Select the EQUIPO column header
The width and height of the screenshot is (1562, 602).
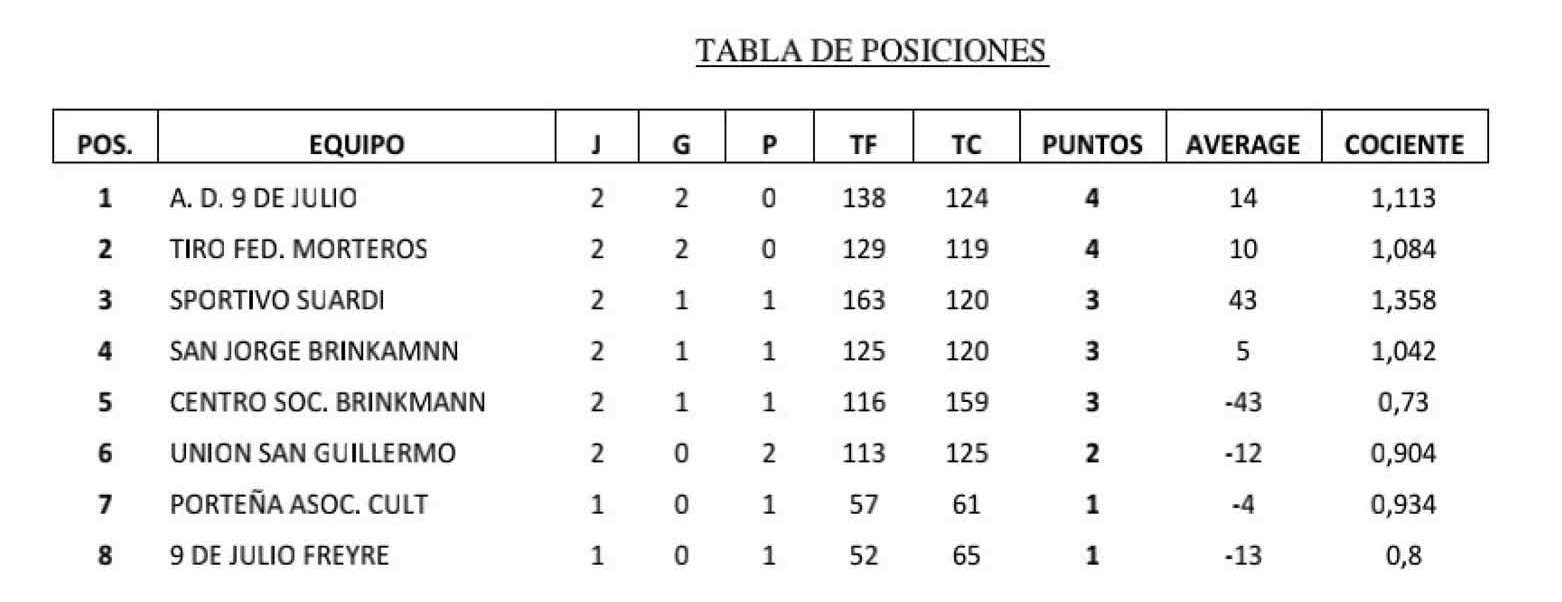357,145
